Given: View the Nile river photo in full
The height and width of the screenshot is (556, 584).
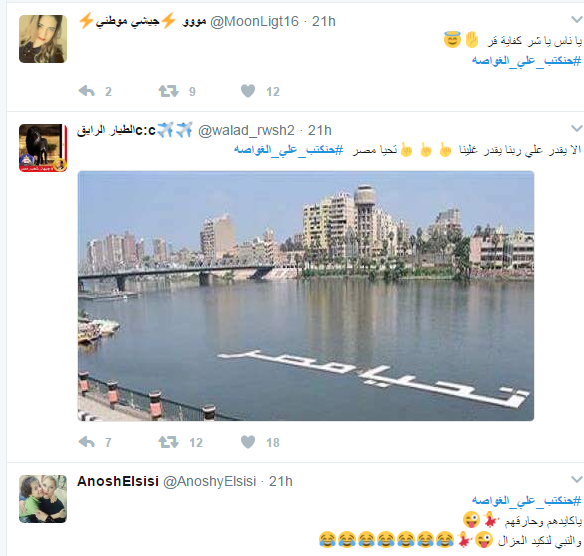Looking at the screenshot, I should [x=306, y=296].
